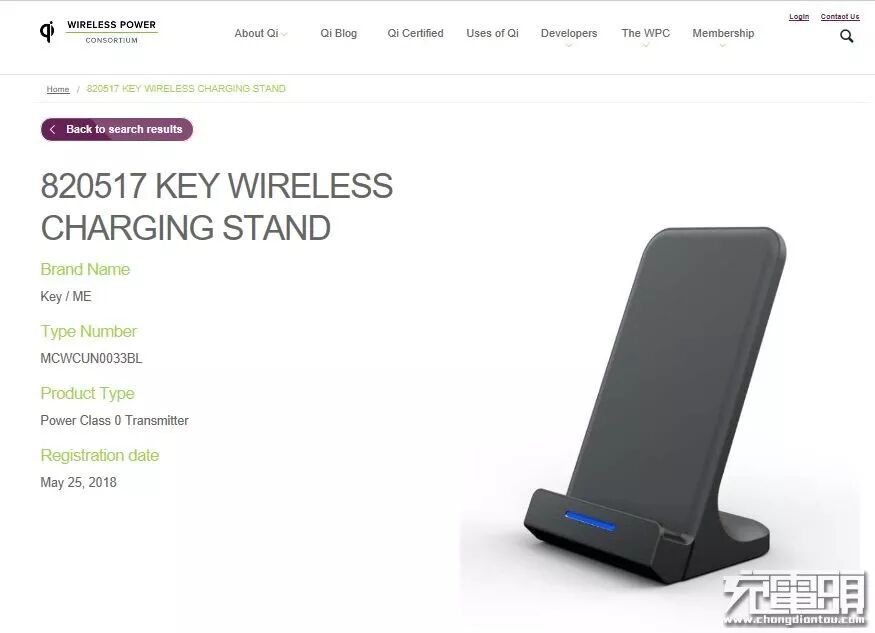Image resolution: width=875 pixels, height=633 pixels.
Task: Open the Uses of Qi page
Action: [492, 33]
